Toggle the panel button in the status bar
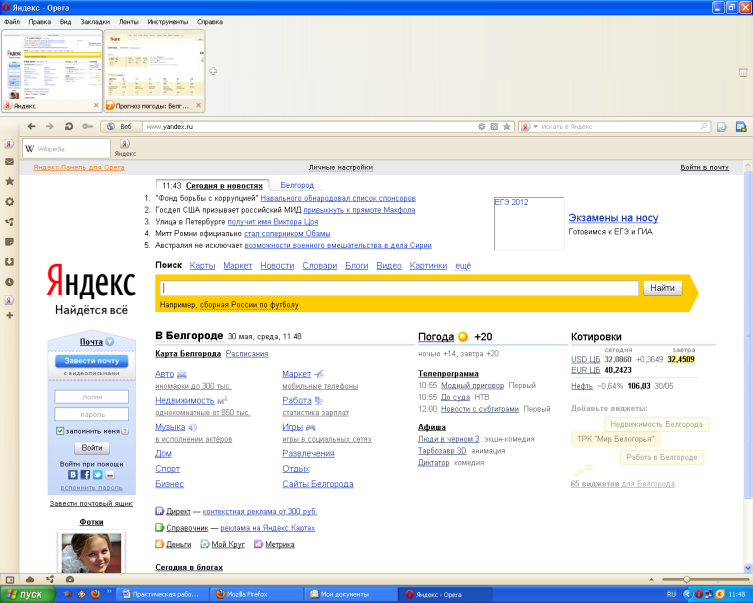The height and width of the screenshot is (603, 753). pos(10,579)
